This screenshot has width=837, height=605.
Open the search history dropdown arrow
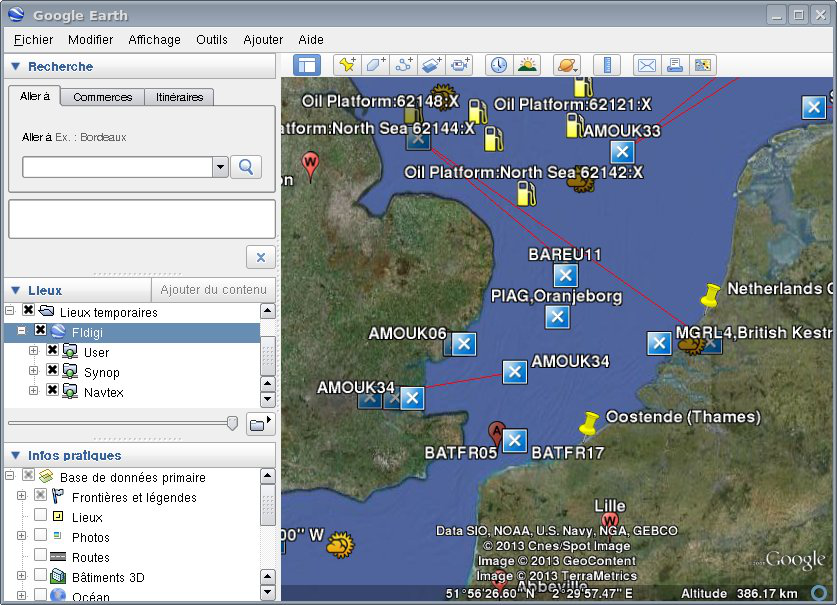220,167
